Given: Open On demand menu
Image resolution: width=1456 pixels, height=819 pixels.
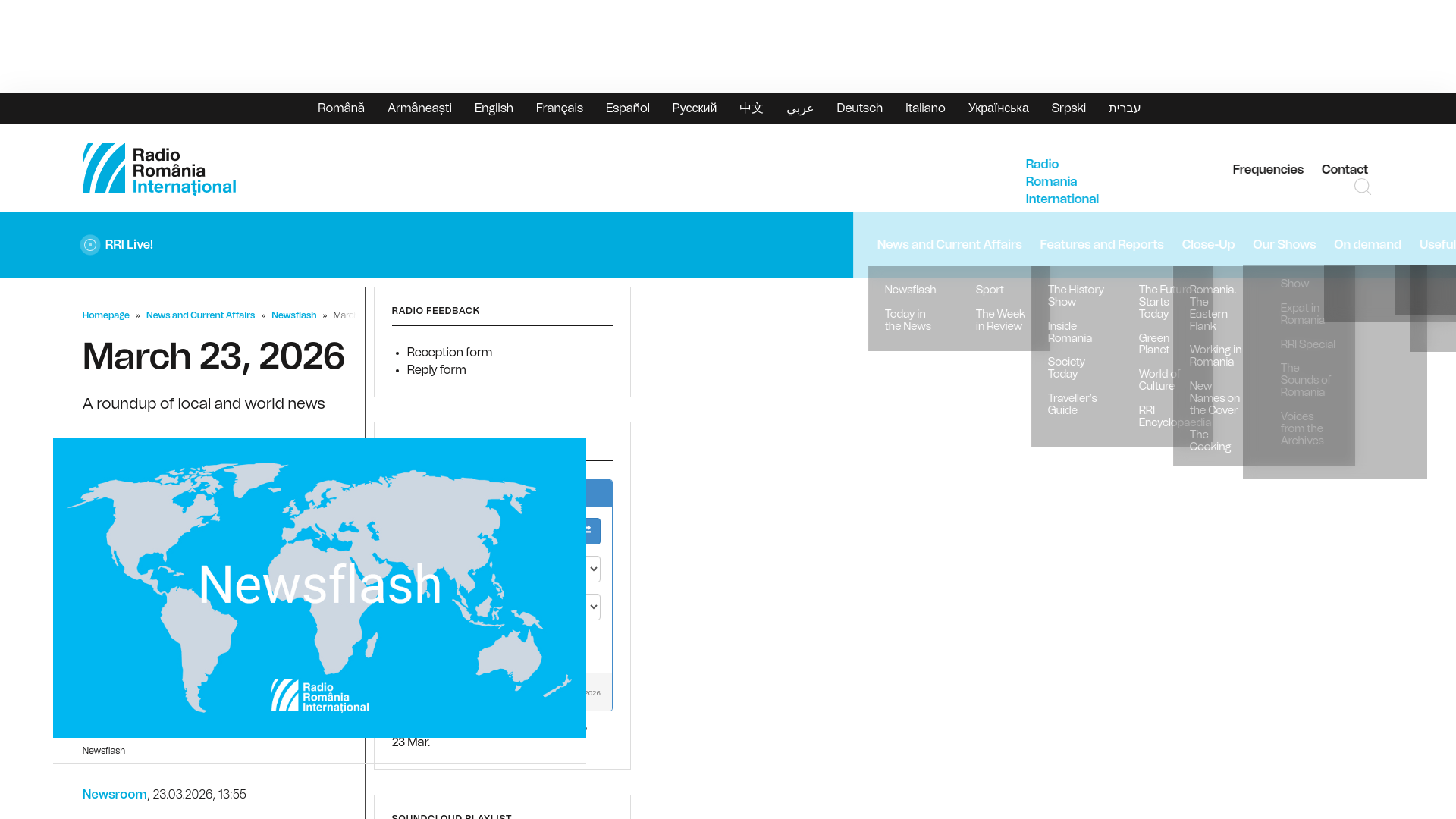Looking at the screenshot, I should point(1367,244).
